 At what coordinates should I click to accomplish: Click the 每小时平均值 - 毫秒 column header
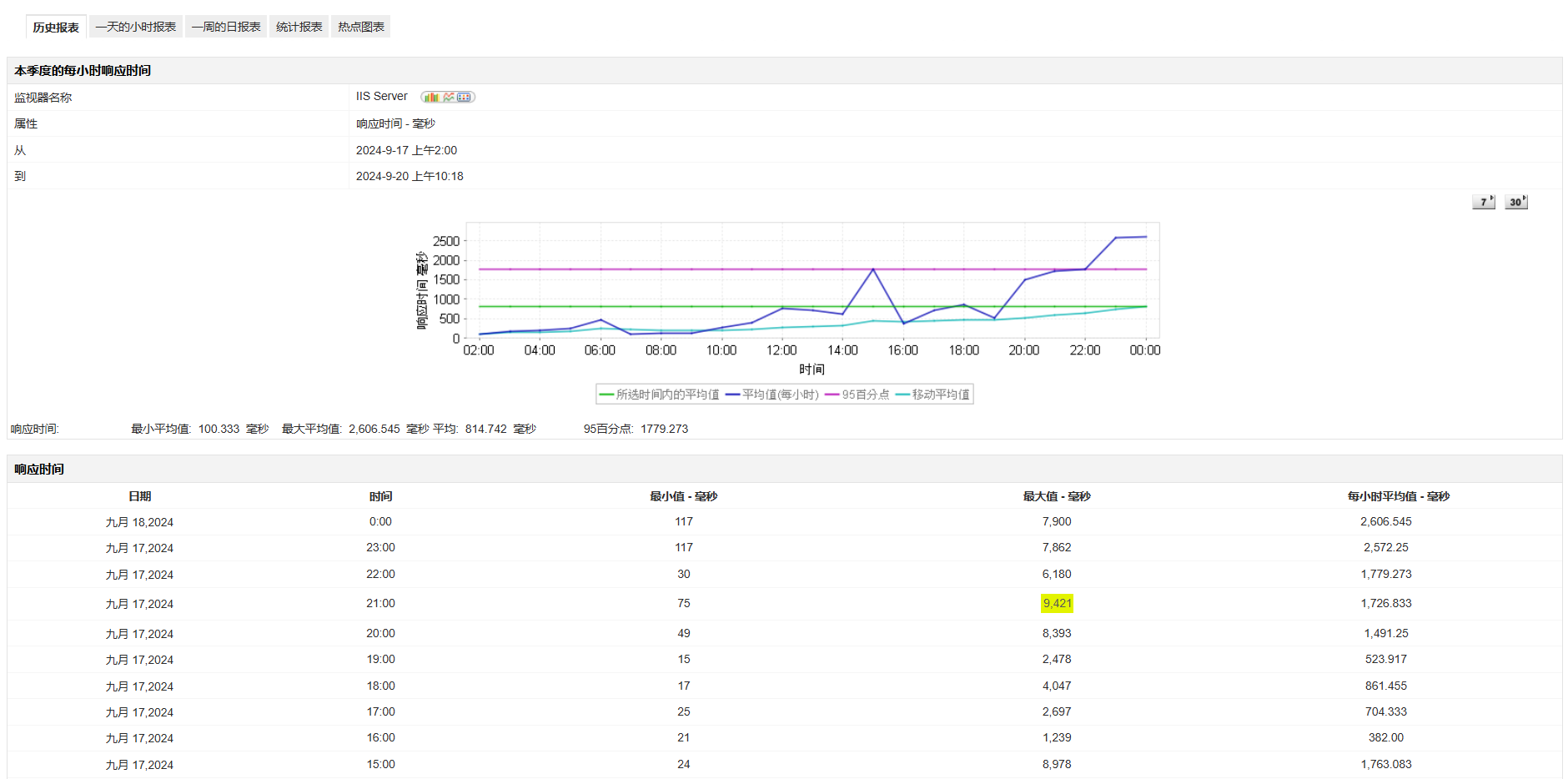tap(1398, 496)
